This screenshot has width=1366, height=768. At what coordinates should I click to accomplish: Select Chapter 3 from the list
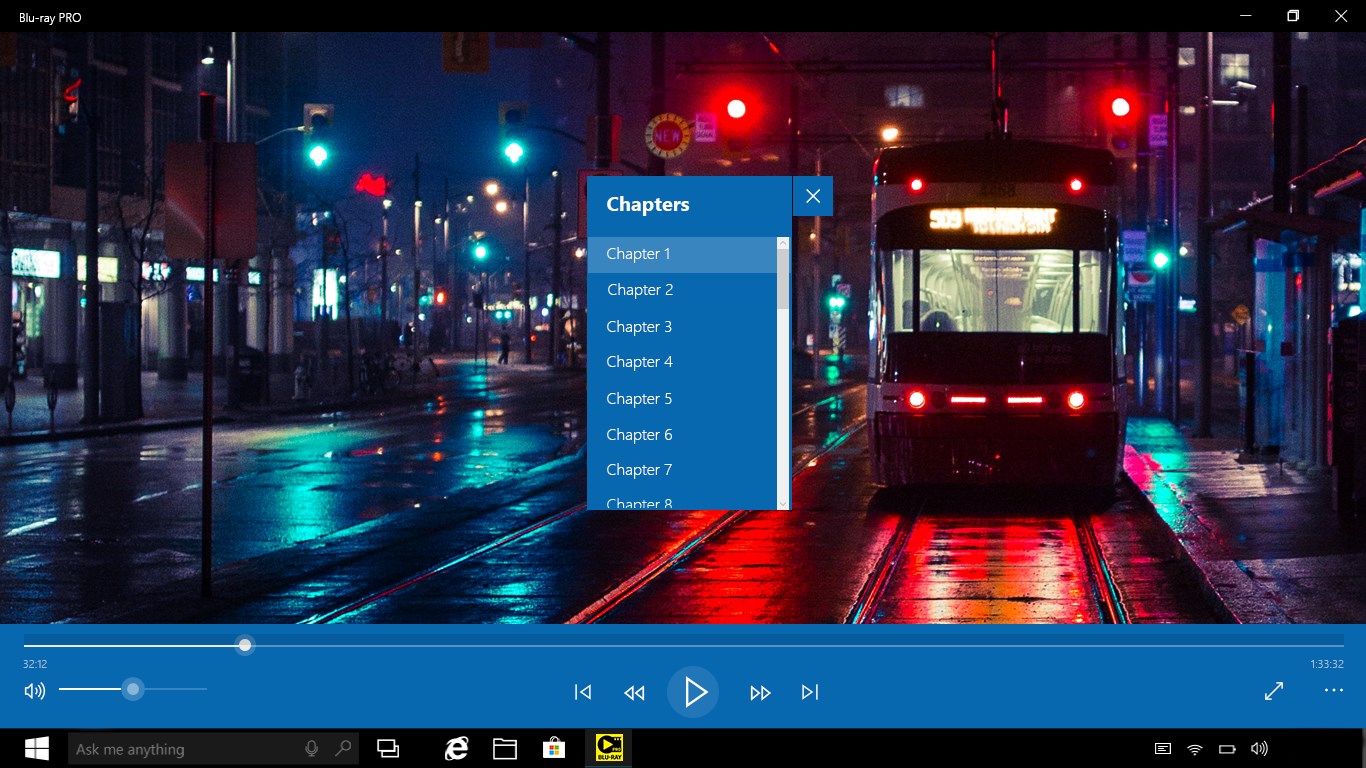[x=639, y=326]
